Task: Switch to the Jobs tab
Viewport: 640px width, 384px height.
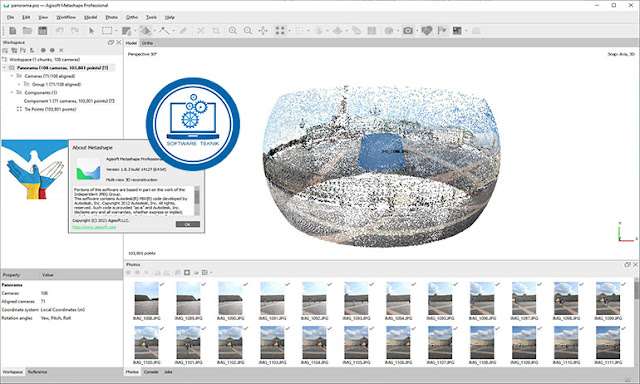Action: pyautogui.click(x=168, y=372)
